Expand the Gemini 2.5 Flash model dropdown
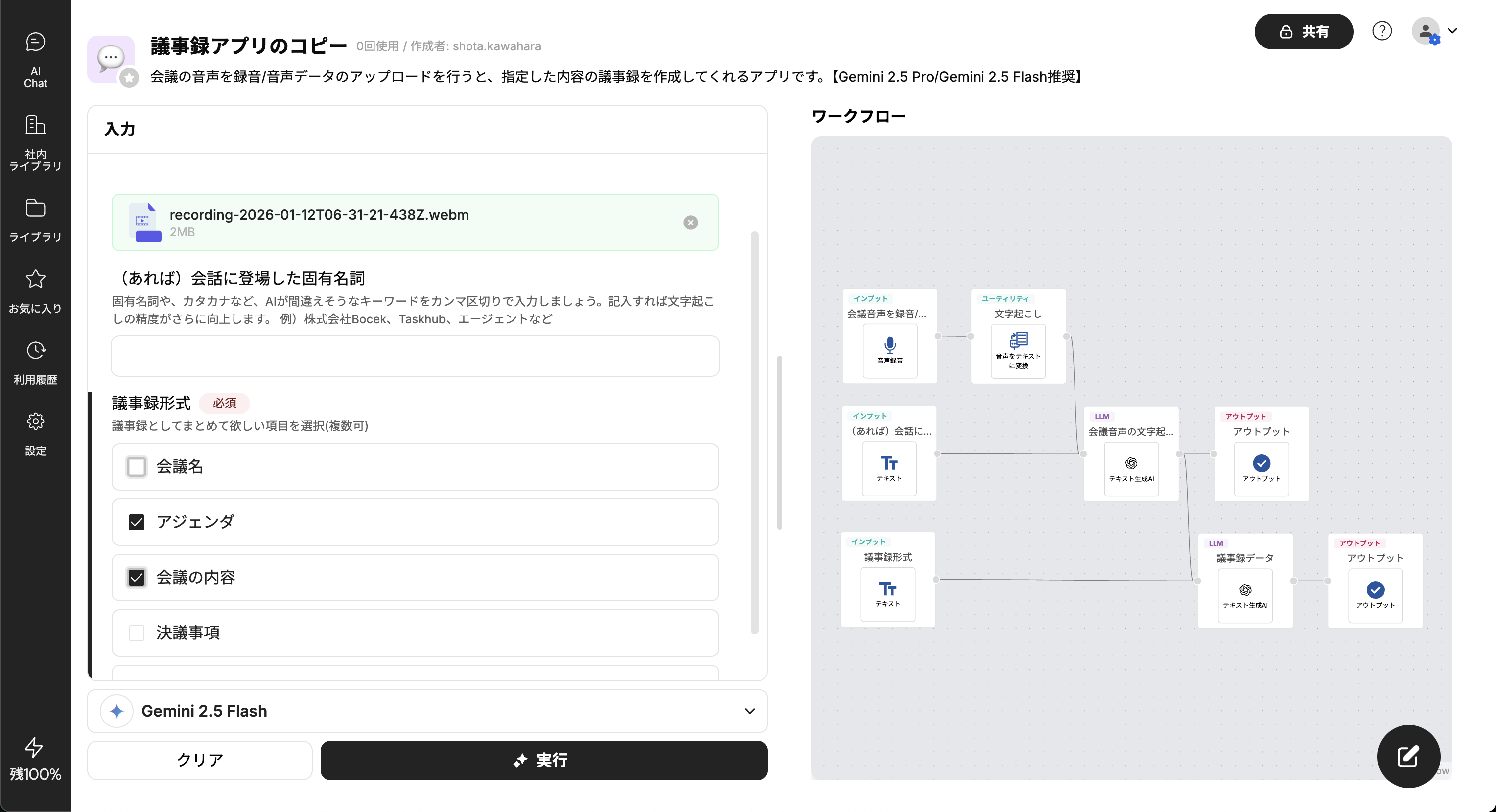This screenshot has width=1496, height=812. [x=749, y=711]
